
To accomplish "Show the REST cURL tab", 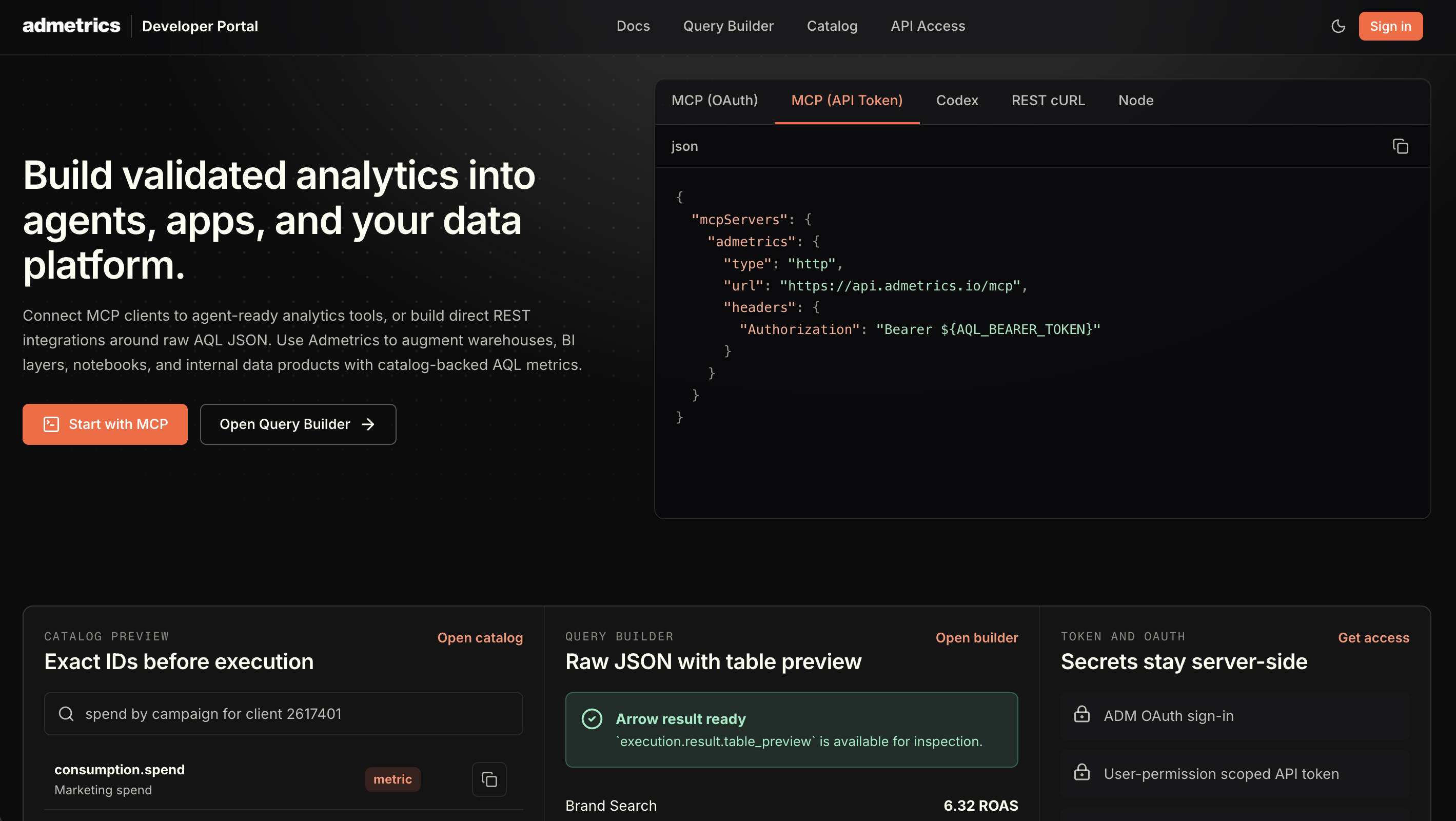I will tap(1048, 101).
